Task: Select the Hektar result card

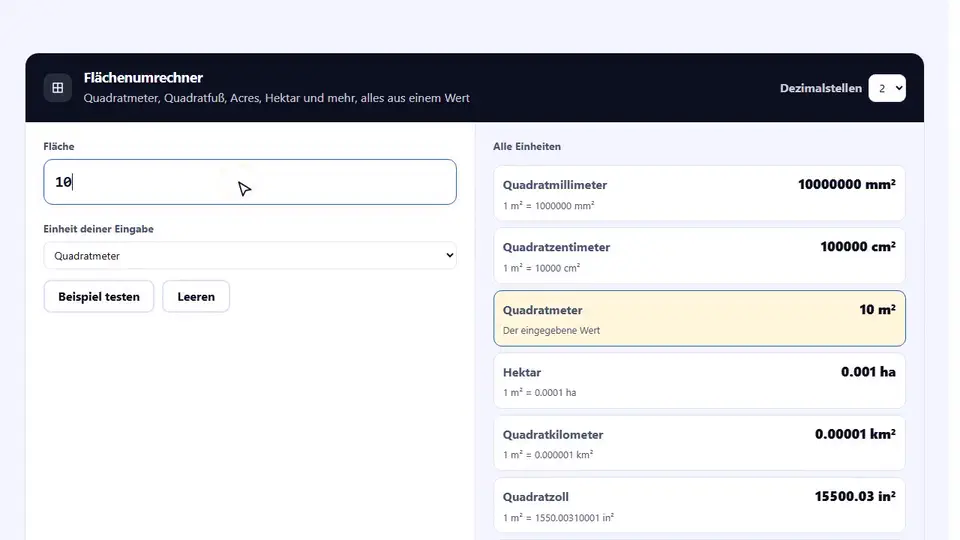Action: point(699,381)
